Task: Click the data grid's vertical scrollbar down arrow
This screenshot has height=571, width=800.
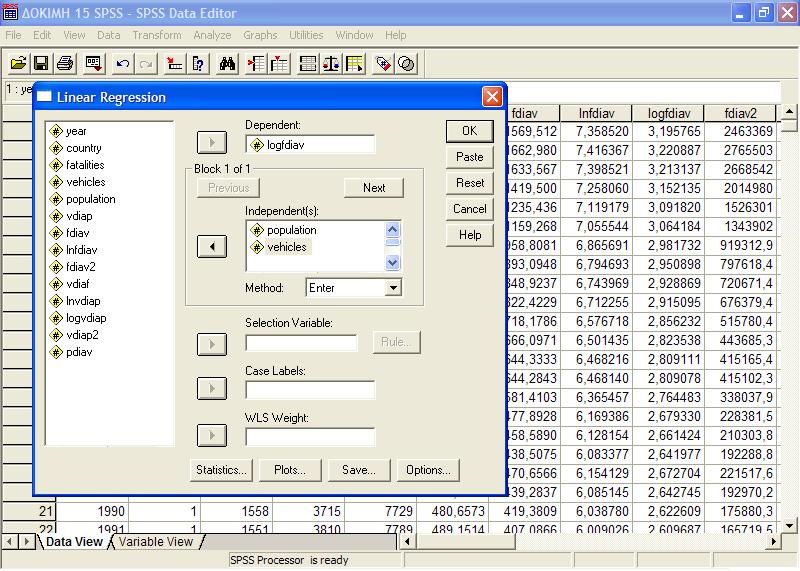Action: [789, 525]
